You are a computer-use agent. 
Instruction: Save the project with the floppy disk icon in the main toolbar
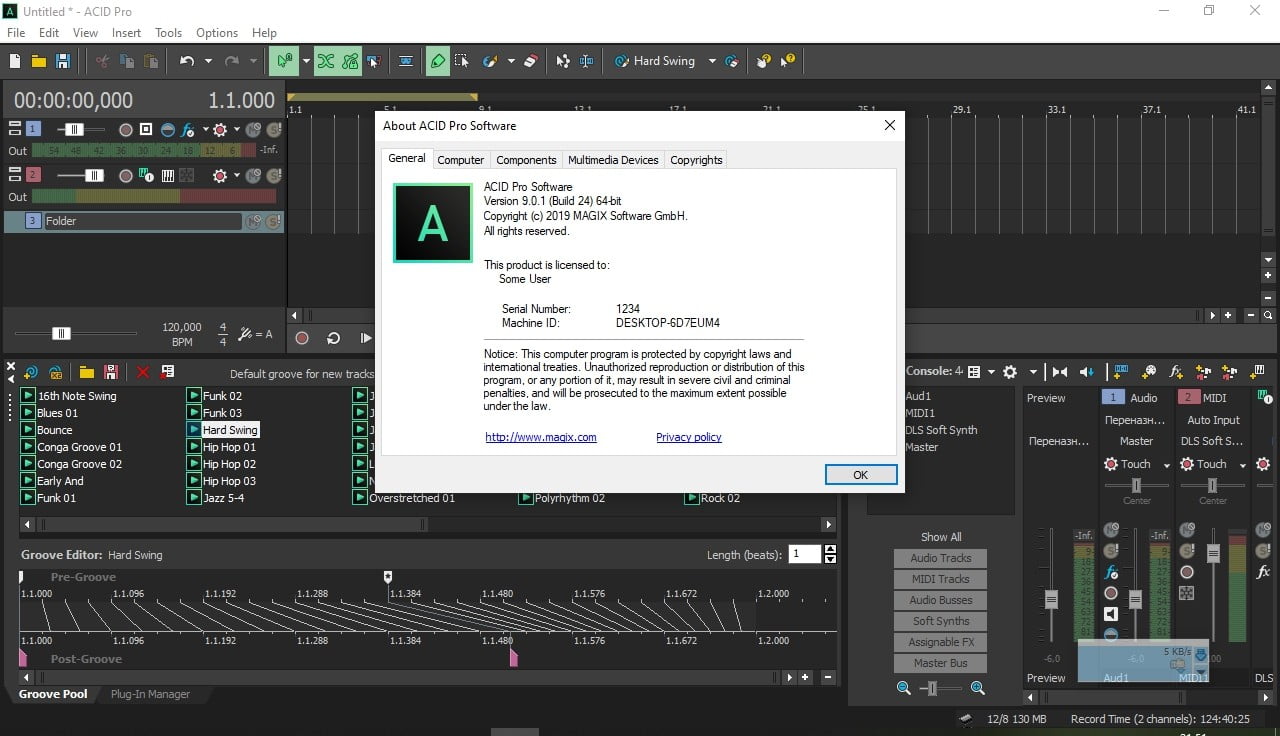(x=63, y=61)
